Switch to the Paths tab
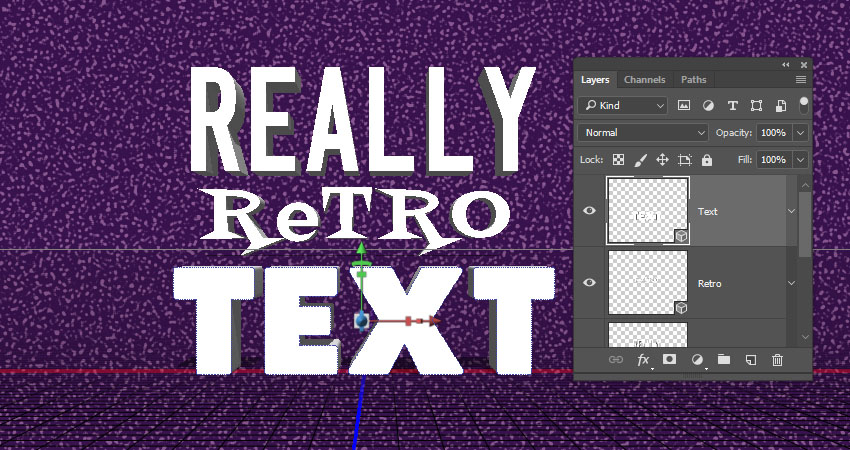 (x=693, y=79)
